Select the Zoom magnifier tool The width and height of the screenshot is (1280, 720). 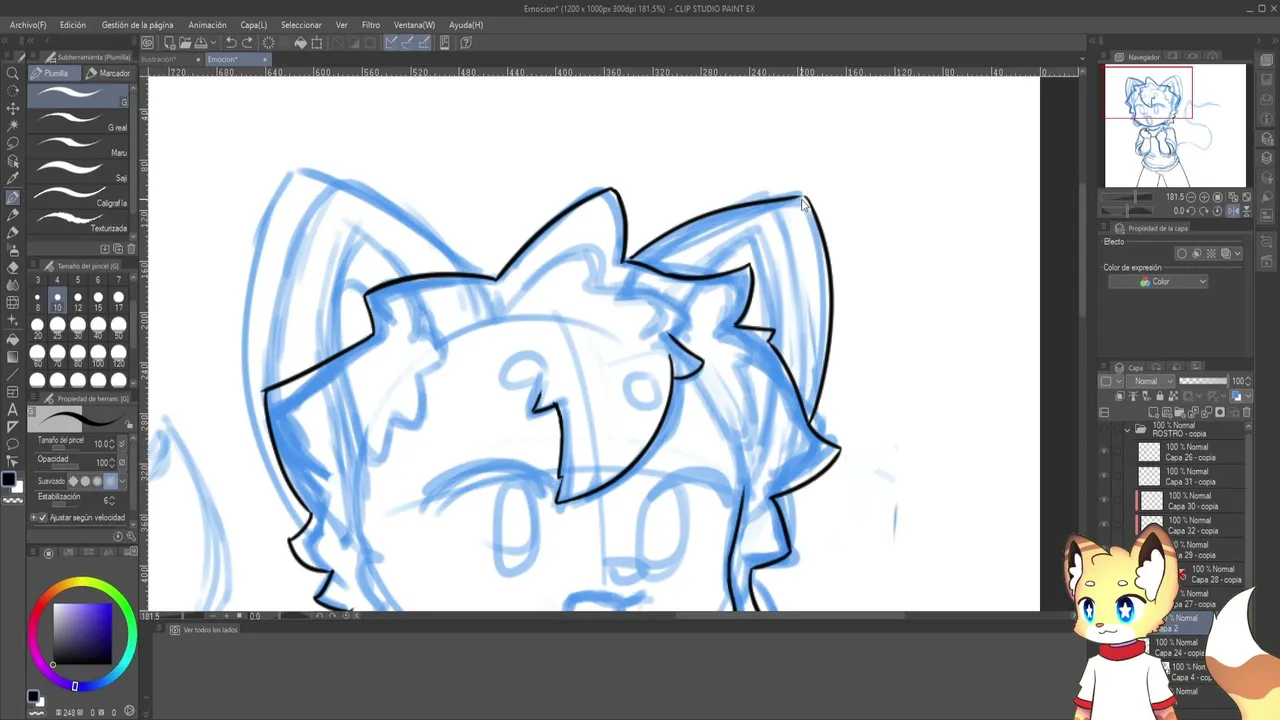[x=13, y=73]
